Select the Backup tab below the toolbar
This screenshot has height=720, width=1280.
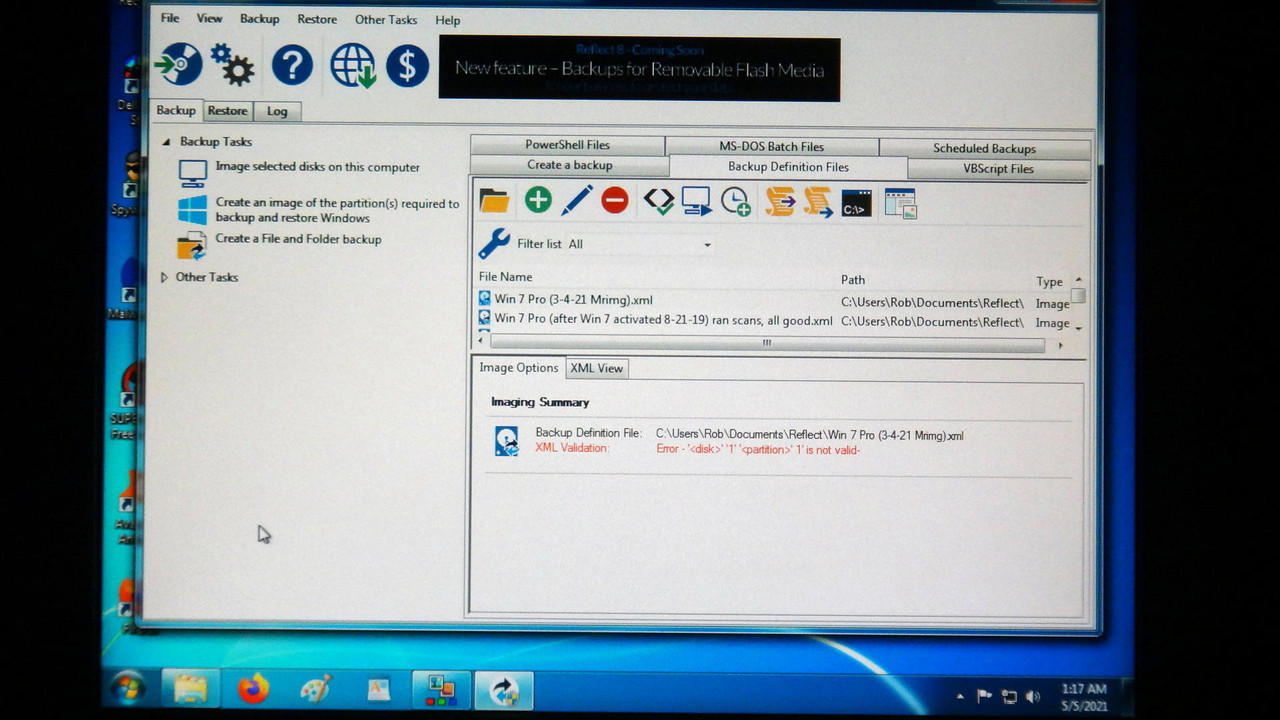176,110
